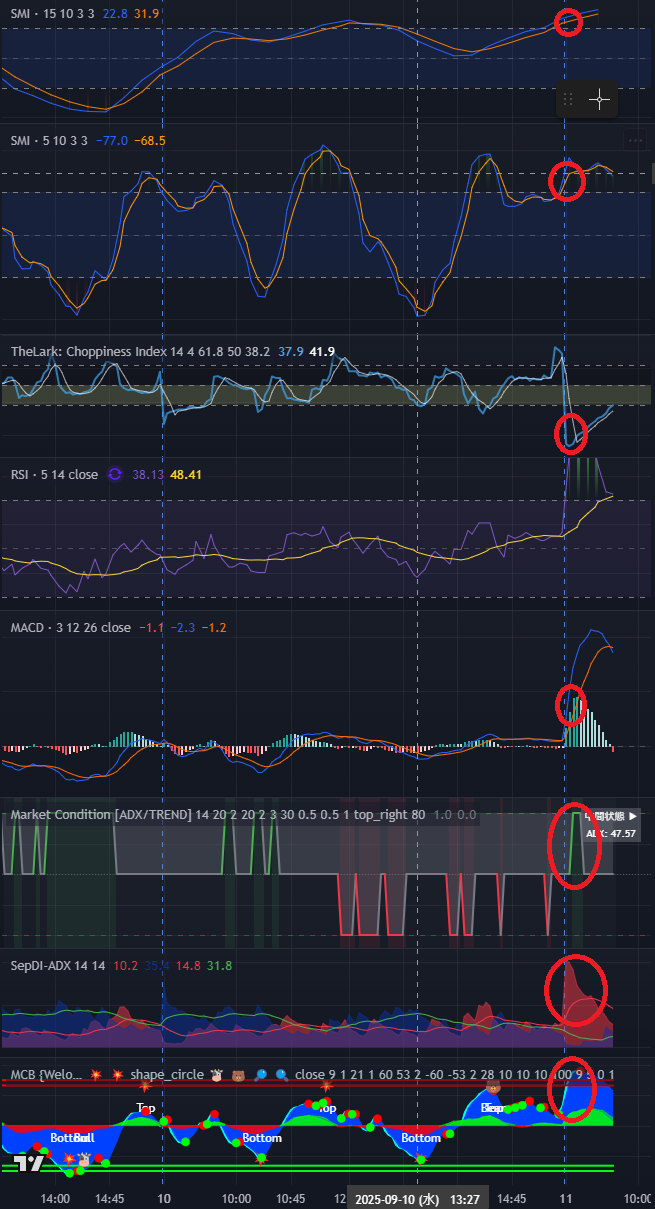Viewport: 655px width, 1209px height.
Task: Click the MACD signal value -1.2
Action: pyautogui.click(x=213, y=627)
